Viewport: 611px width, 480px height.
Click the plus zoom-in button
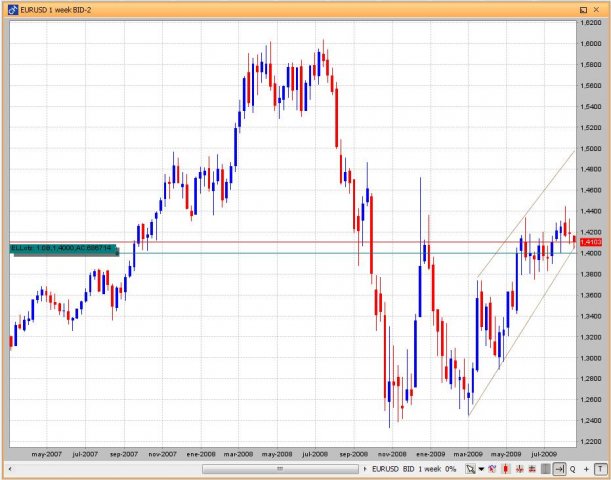586,469
